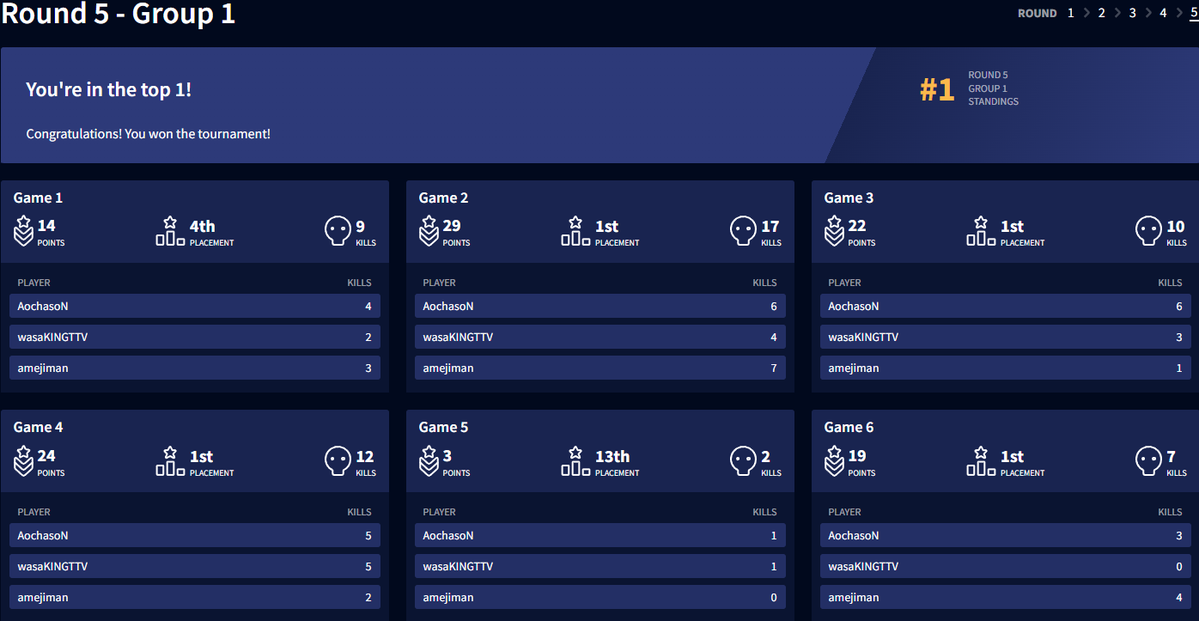Screen dimensions: 1199x621
Task: Click the 4th placement value in Game 1
Action: [x=203, y=226]
